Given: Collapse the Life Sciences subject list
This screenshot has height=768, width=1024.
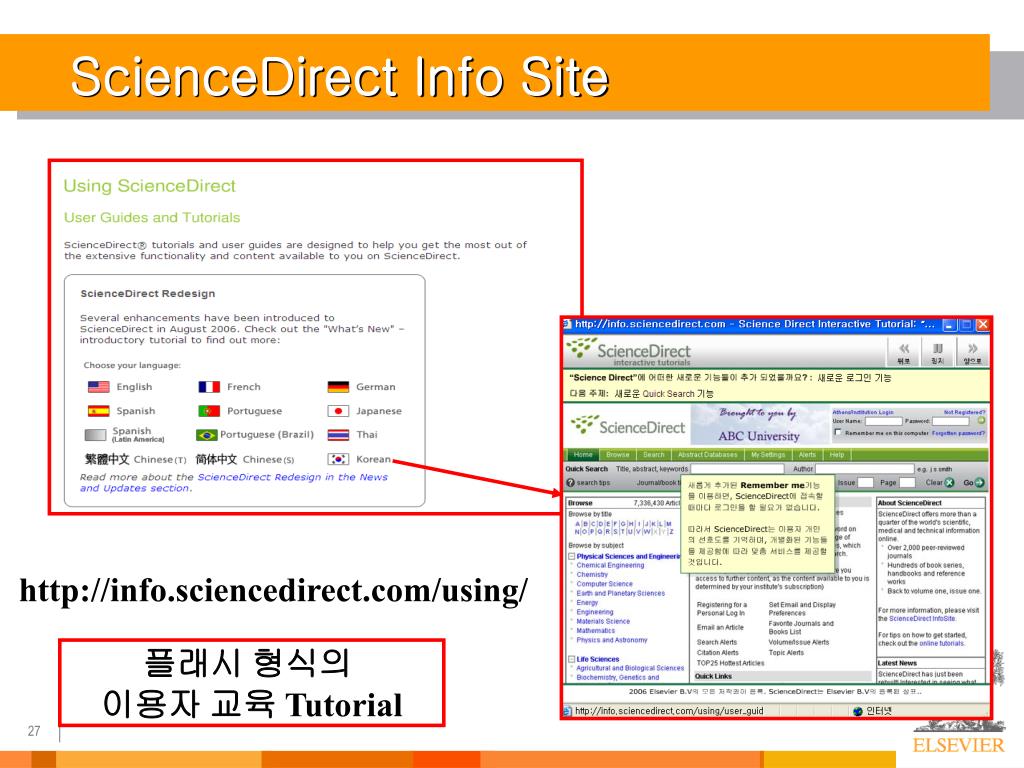Looking at the screenshot, I should coord(571,660).
